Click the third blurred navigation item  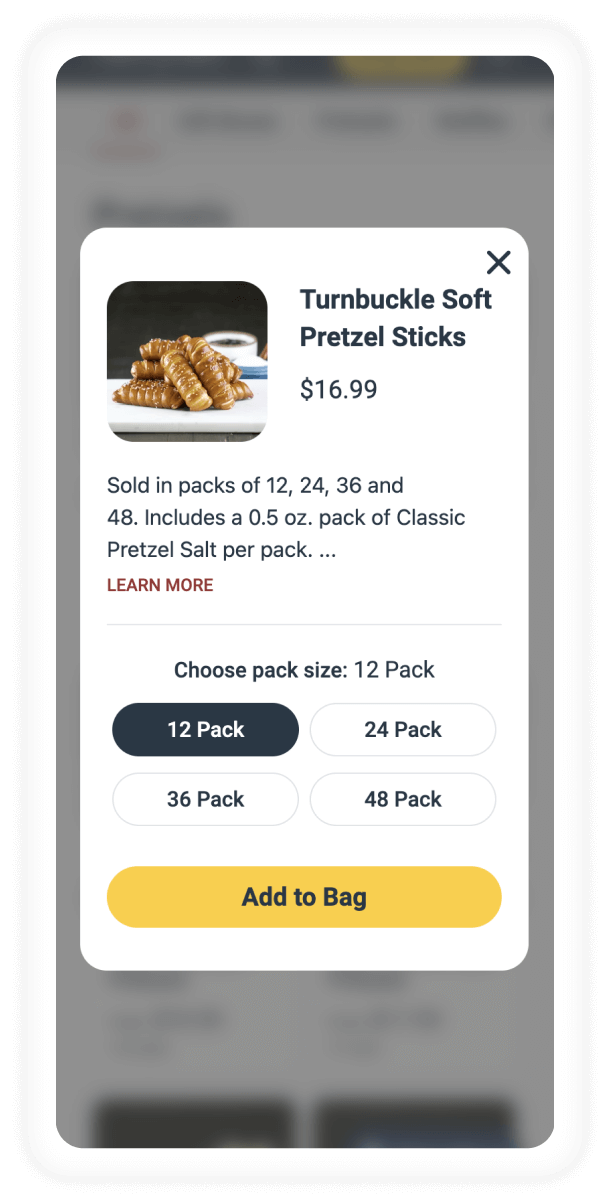click(x=472, y=123)
